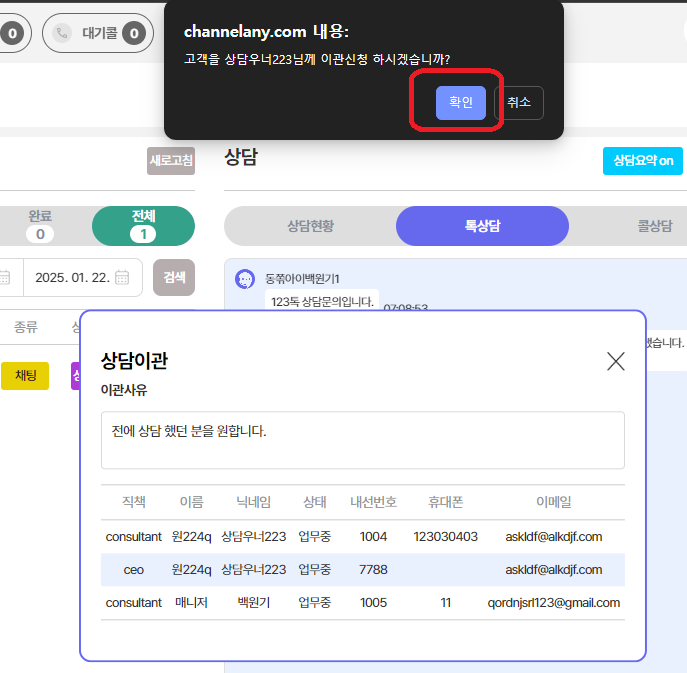Screen dimensions: 687x673
Task: Click the 새로고침 refresh button
Action: point(171,160)
